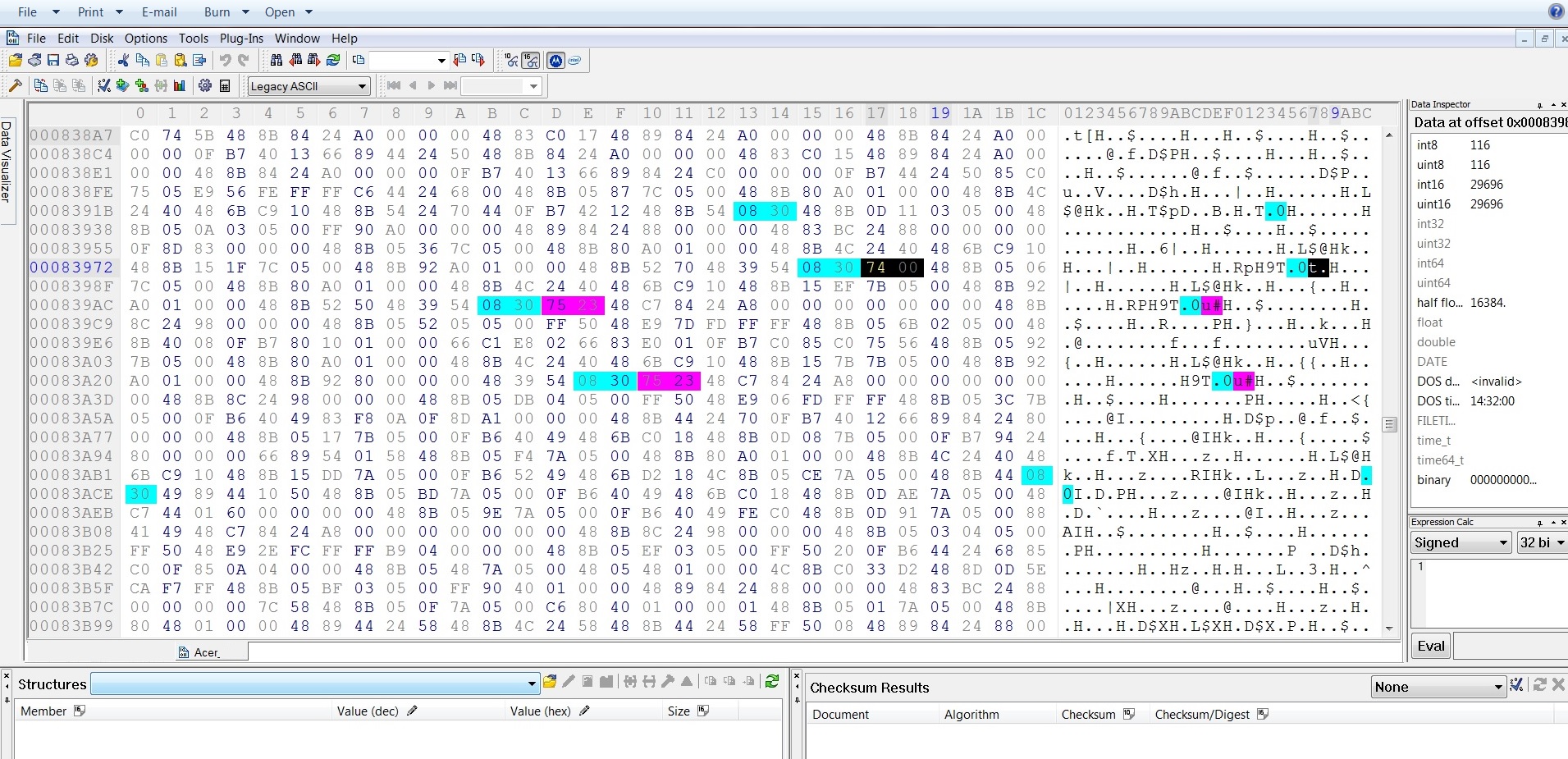
Task: Click the hex view scroll down arrow
Action: [x=1389, y=629]
